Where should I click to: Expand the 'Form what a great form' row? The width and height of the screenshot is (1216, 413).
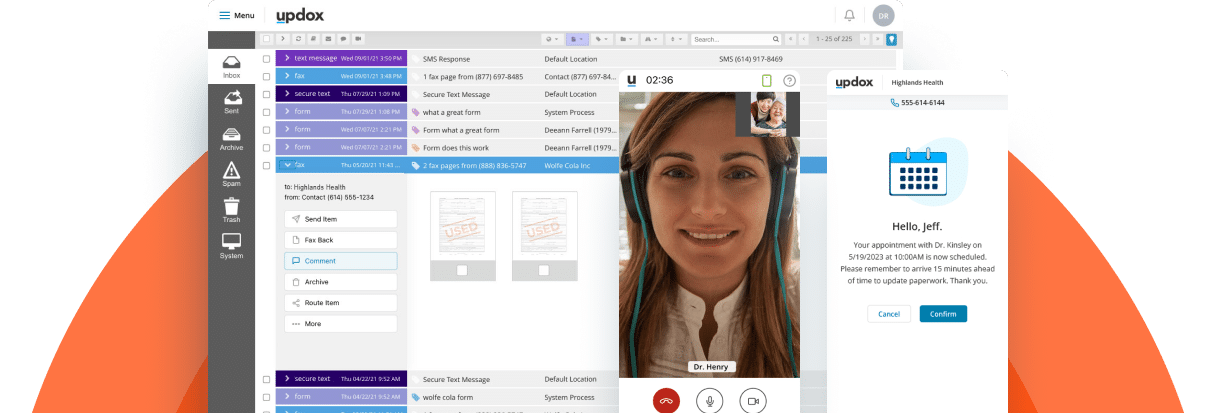(x=286, y=130)
